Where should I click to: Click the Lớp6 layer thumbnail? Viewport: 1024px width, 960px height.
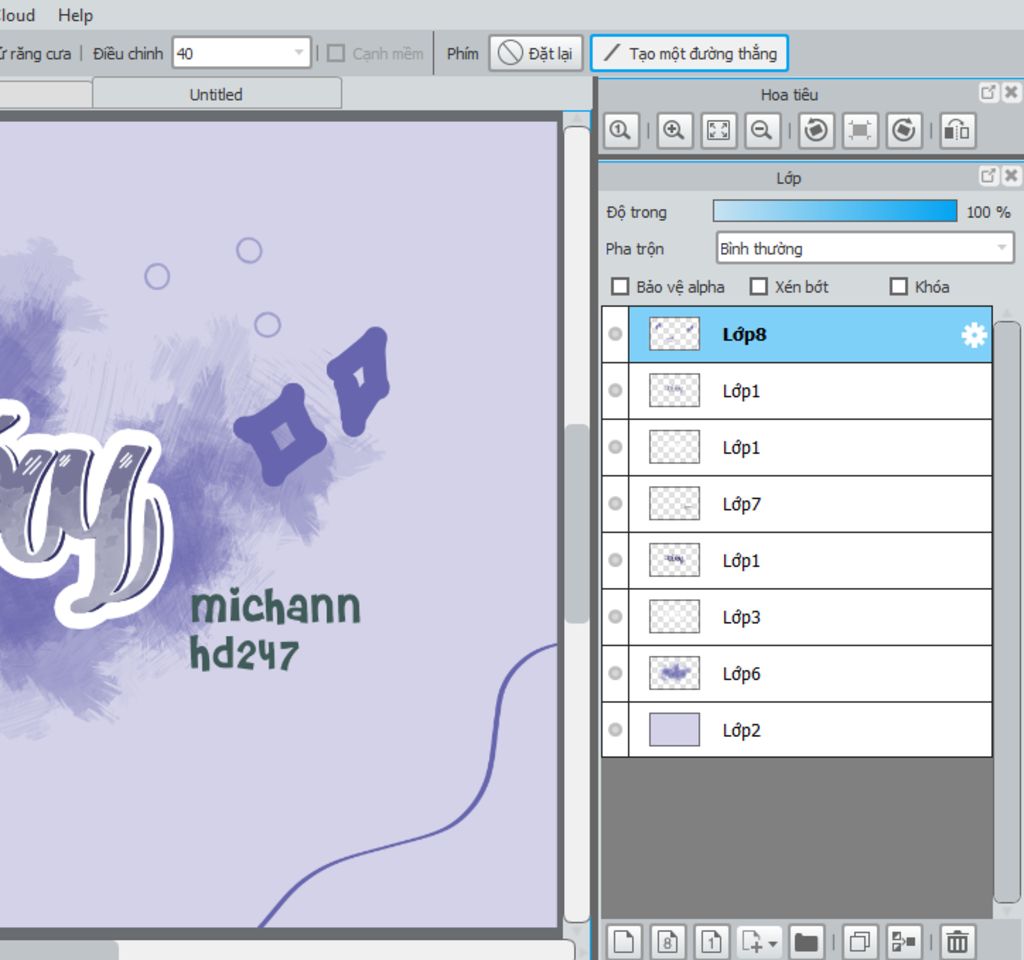pos(674,673)
